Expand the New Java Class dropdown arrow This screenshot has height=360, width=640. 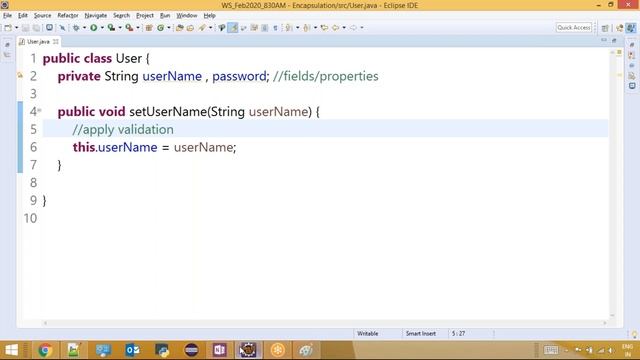point(169,28)
